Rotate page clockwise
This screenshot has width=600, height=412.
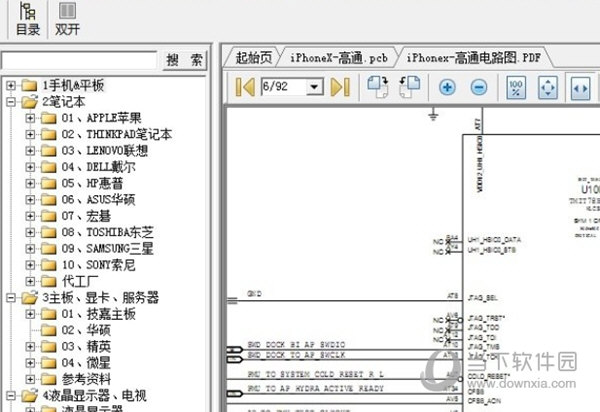click(x=377, y=88)
